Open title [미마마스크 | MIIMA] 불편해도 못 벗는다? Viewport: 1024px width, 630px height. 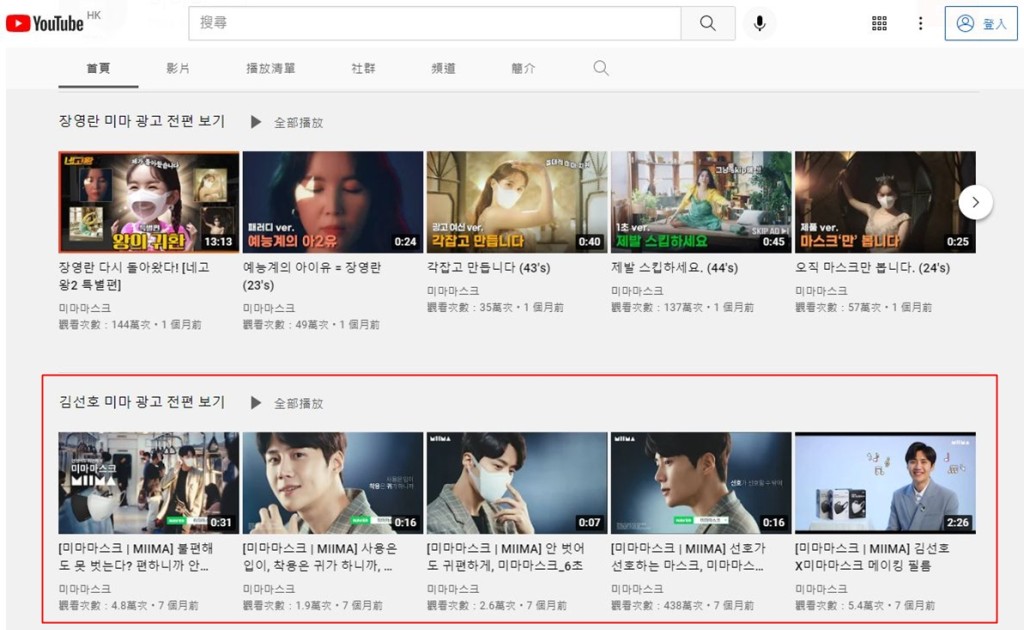pos(136,557)
